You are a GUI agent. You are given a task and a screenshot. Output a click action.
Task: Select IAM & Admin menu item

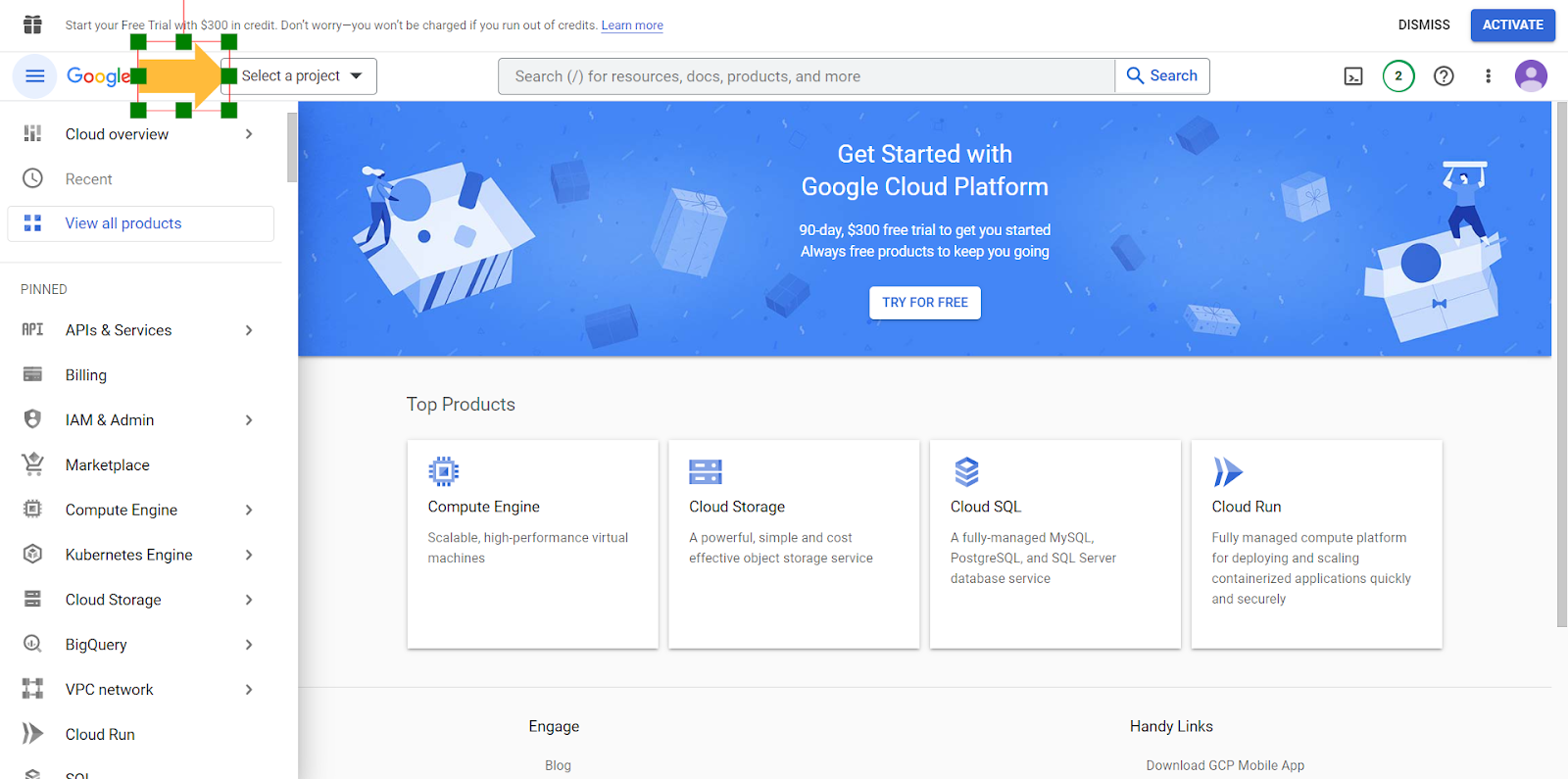[x=110, y=420]
